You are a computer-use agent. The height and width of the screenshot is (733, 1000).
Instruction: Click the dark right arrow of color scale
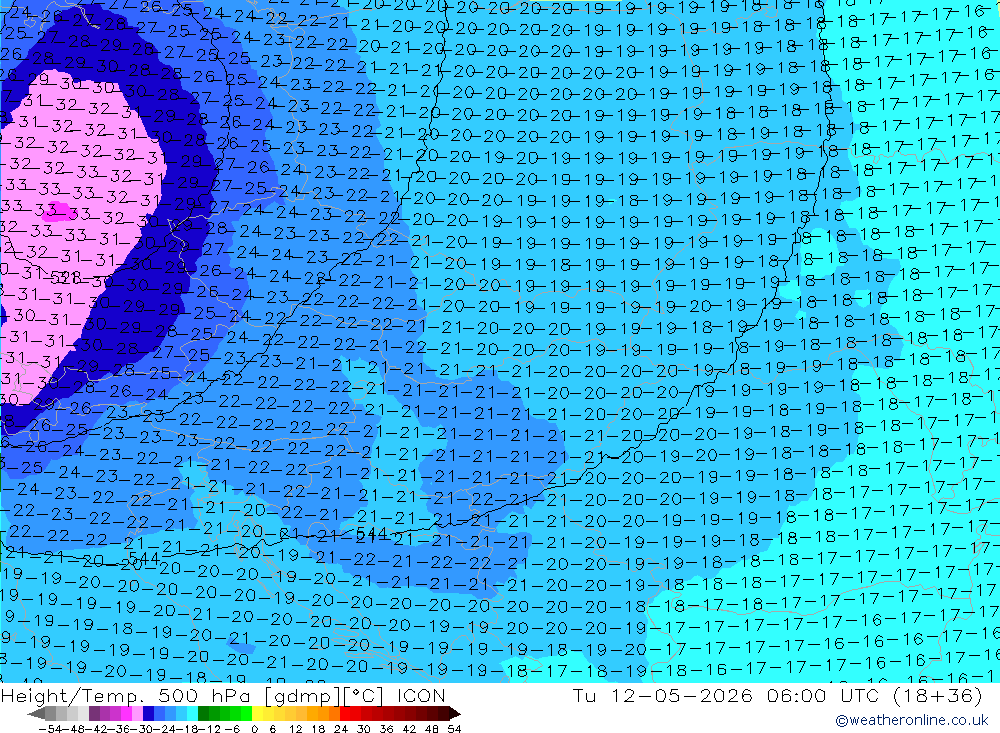[x=454, y=713]
